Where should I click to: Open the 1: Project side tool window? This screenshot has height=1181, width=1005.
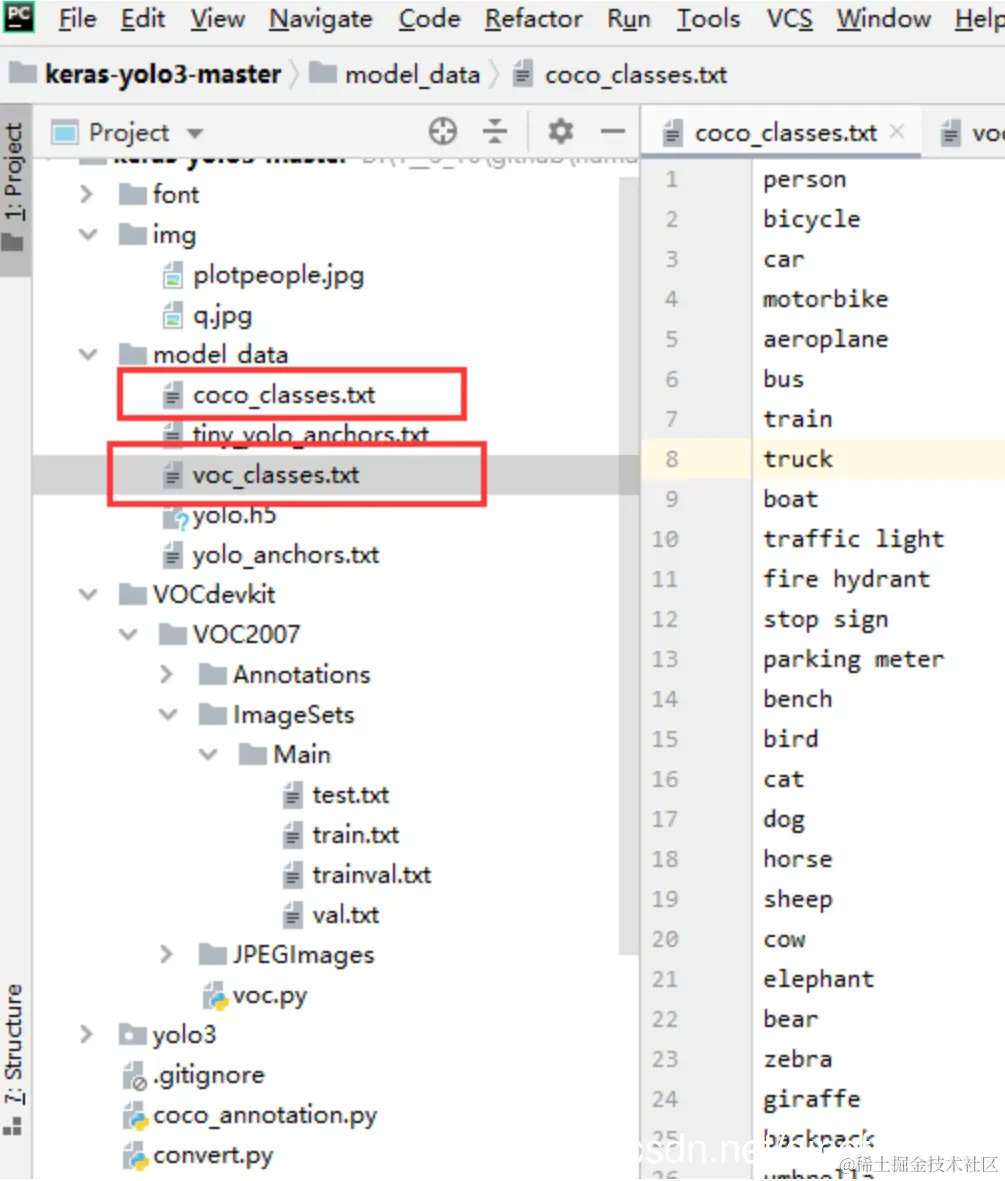coord(14,188)
